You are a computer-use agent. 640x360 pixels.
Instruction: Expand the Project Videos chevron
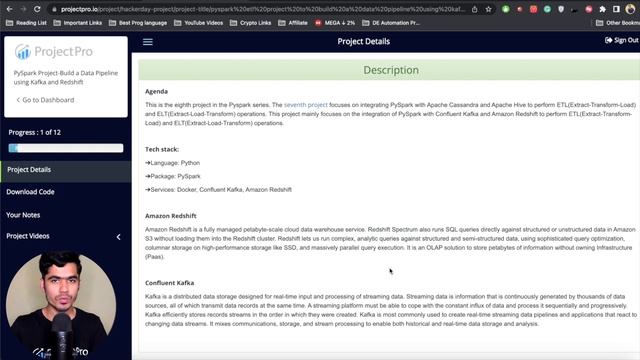118,237
